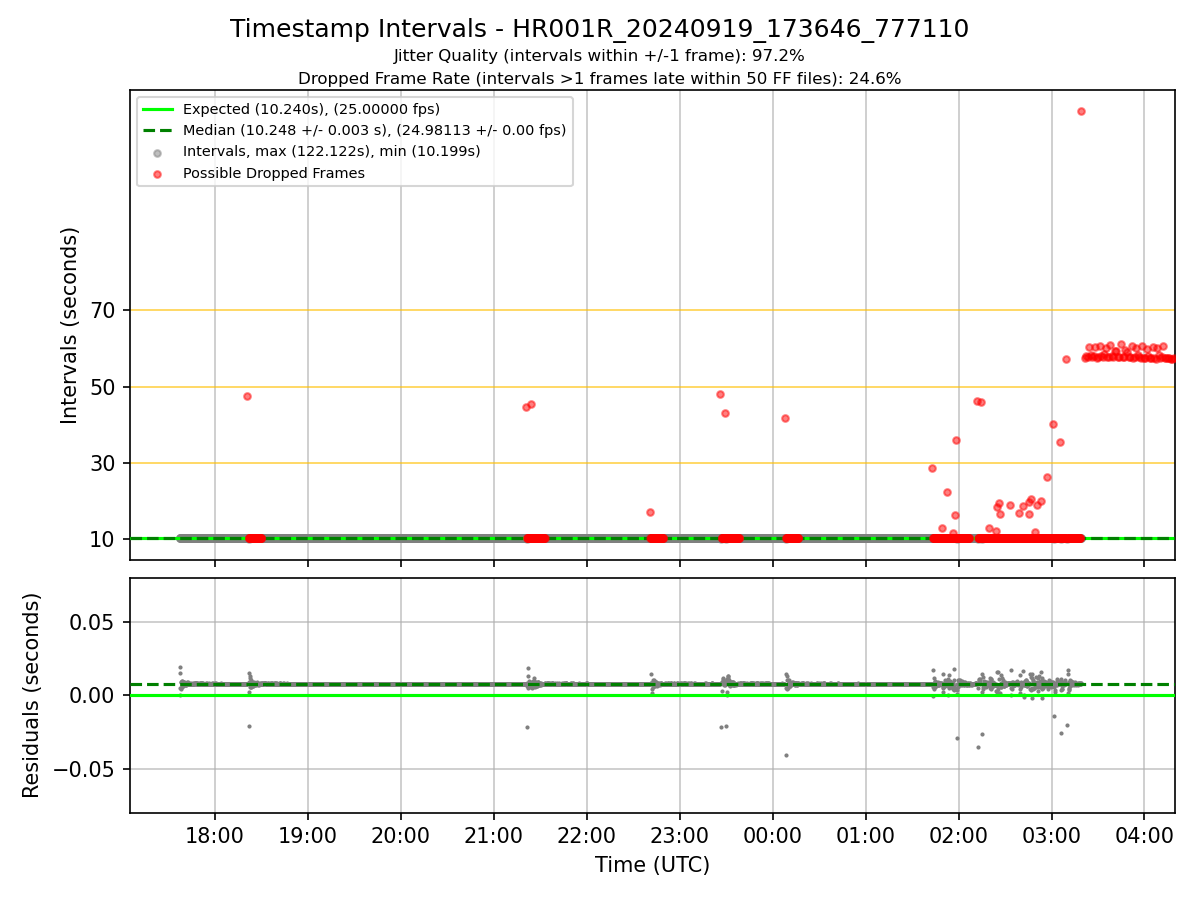Click legend entry starting with 'Median (10.248'
The height and width of the screenshot is (900, 1200).
374,130
